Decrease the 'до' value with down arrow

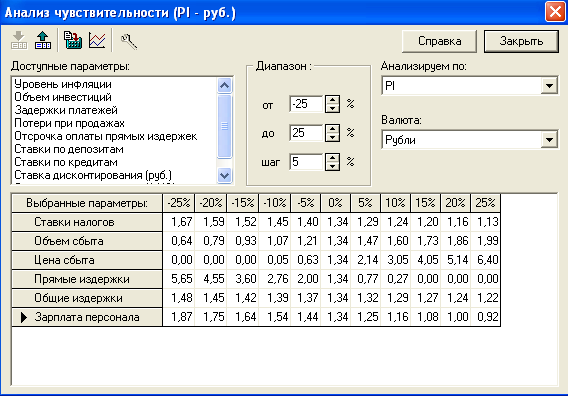click(332, 137)
